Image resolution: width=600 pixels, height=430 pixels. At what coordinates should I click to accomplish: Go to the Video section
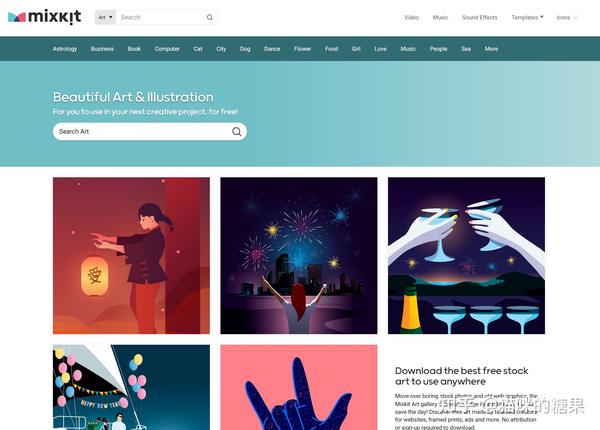(x=411, y=18)
